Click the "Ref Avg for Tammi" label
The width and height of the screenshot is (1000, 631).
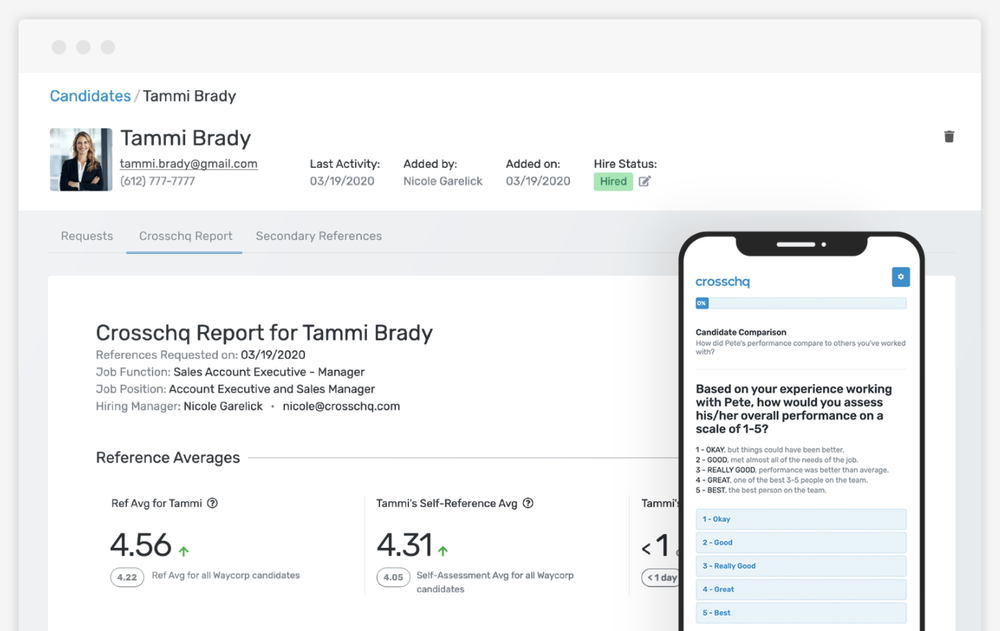click(156, 503)
